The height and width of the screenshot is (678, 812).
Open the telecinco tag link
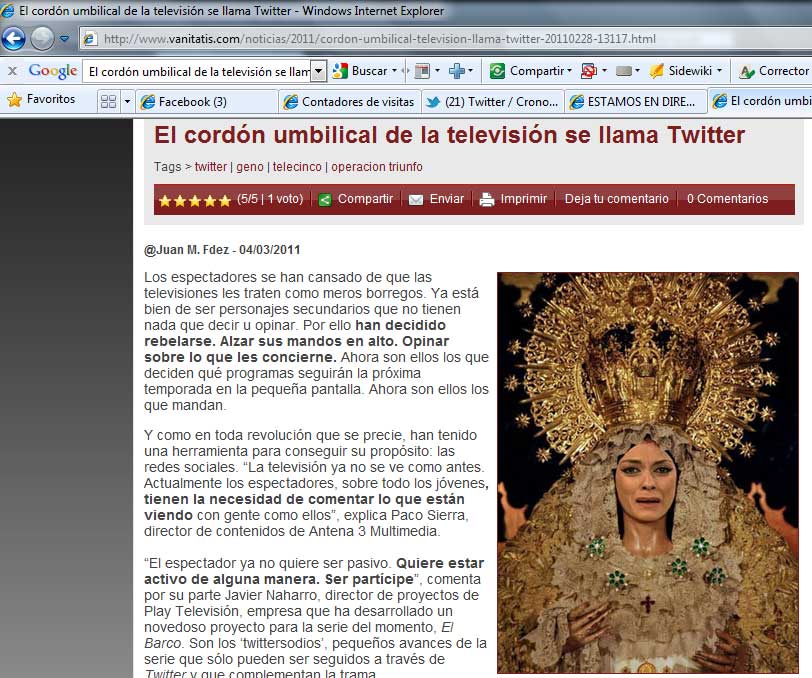click(297, 167)
